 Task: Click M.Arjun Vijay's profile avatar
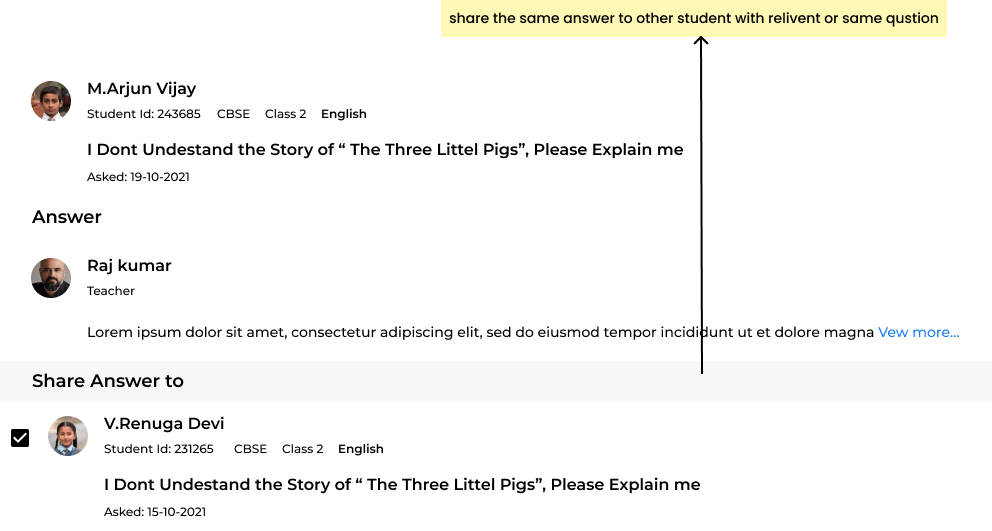[x=51, y=101]
